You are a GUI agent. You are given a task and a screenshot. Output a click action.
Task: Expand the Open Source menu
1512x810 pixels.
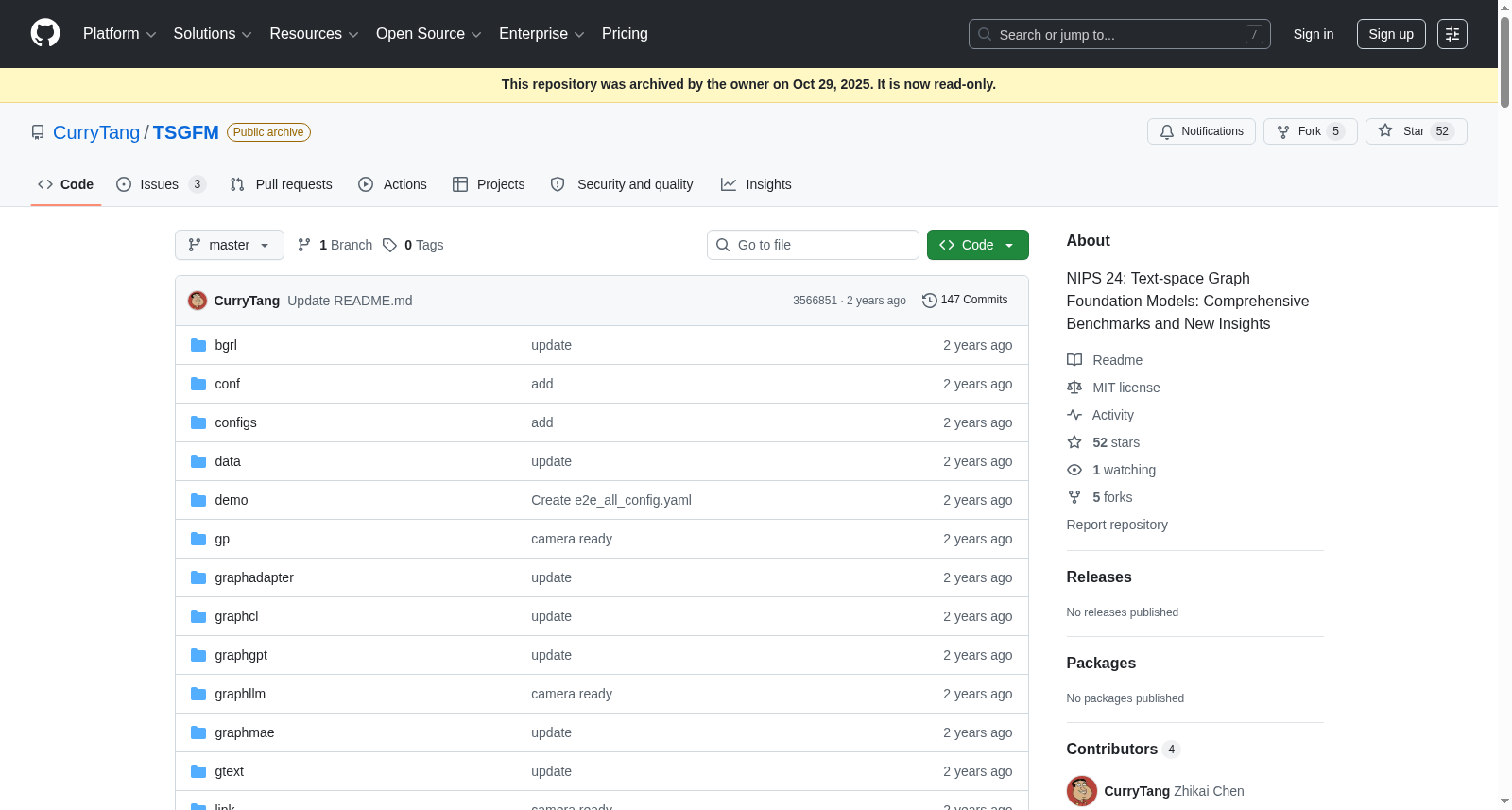tap(429, 34)
